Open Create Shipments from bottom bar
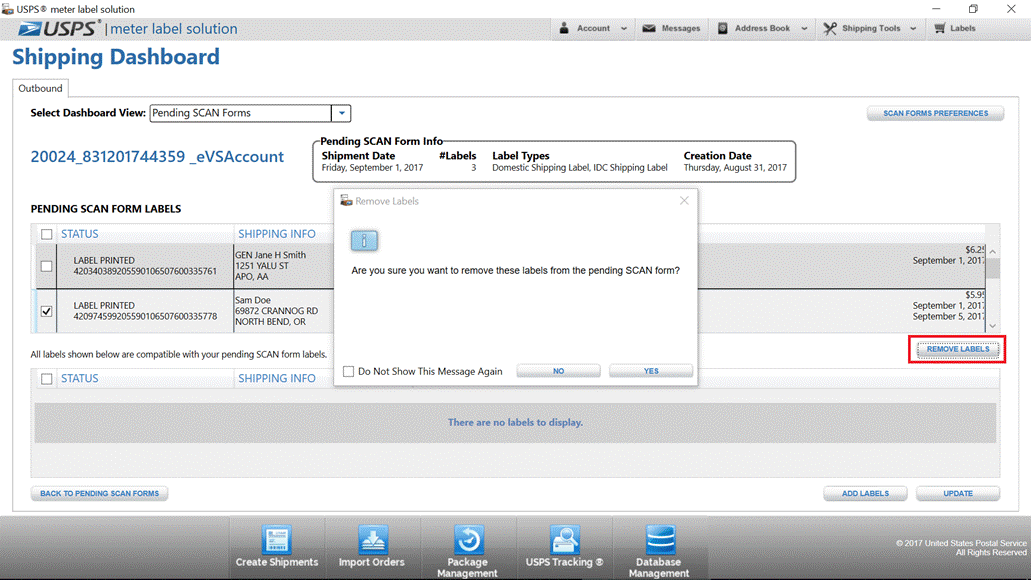Screen dimensions: 1031x580 (x=277, y=546)
